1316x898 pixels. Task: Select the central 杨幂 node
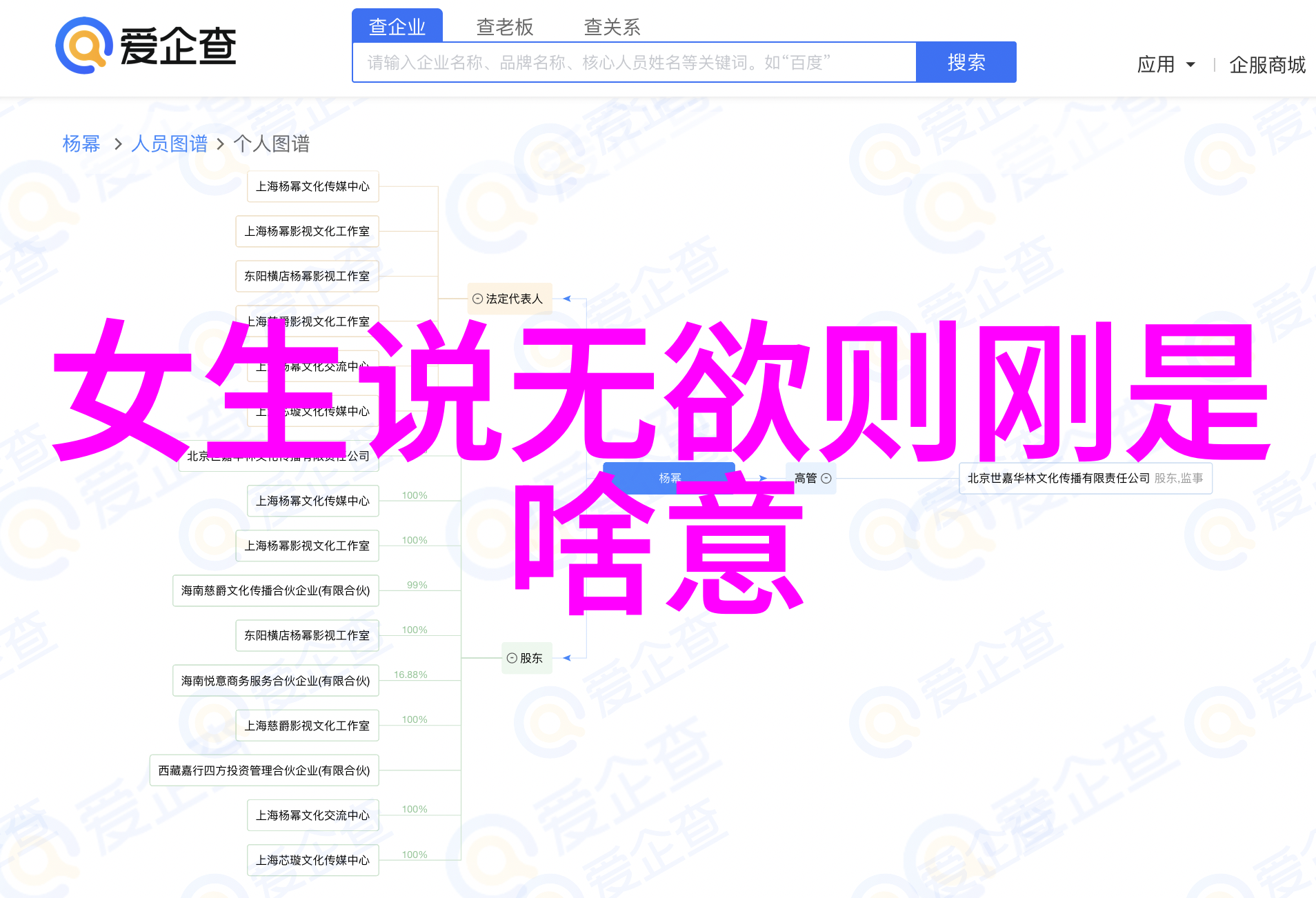pos(669,478)
